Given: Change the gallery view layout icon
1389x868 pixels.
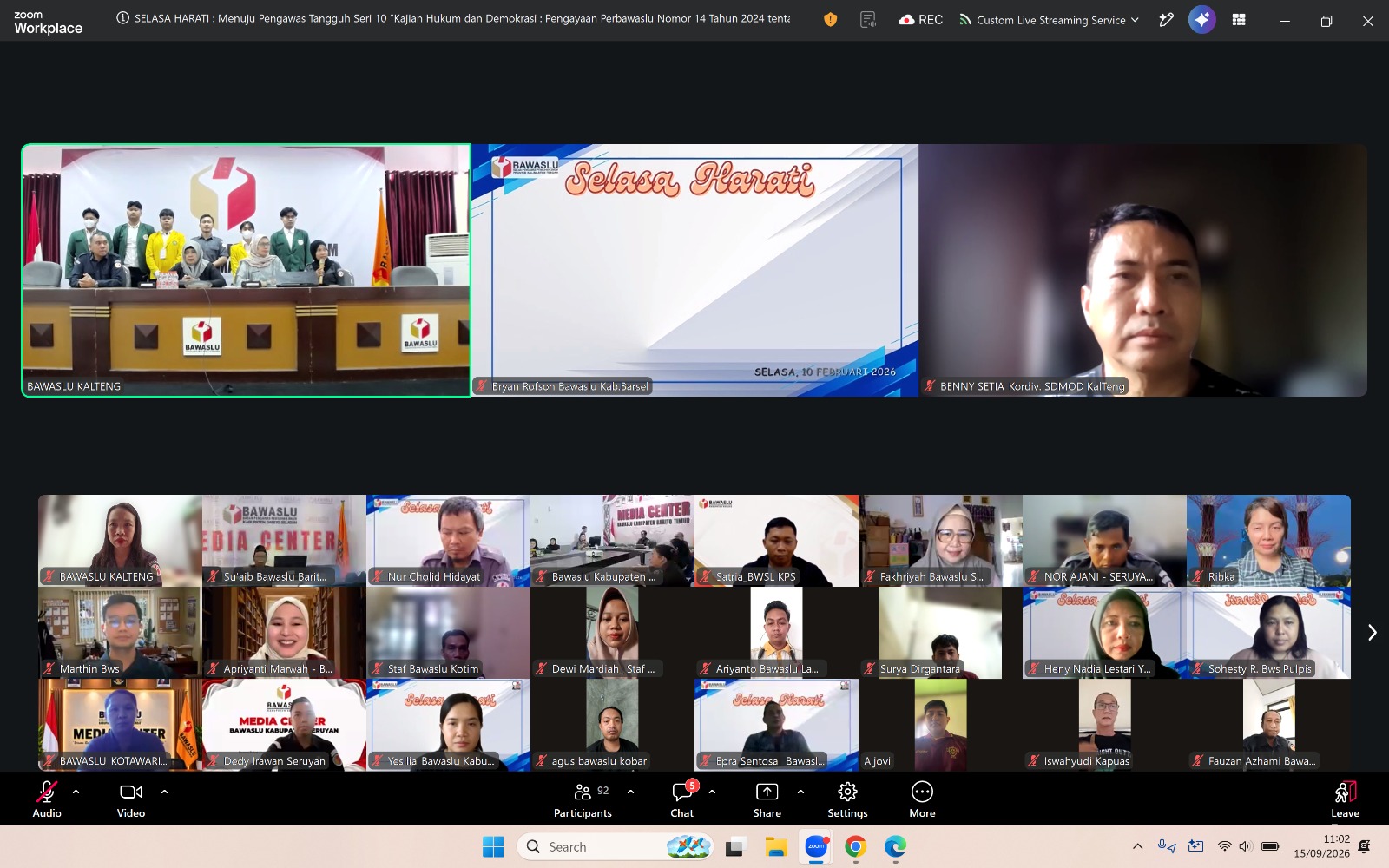Looking at the screenshot, I should 1239,19.
